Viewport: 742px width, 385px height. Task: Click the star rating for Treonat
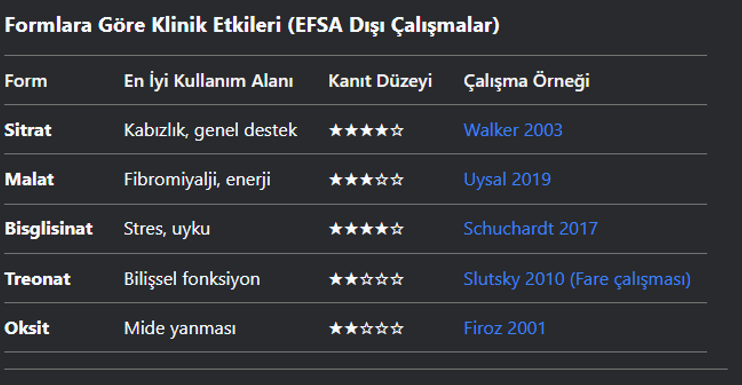(x=366, y=279)
